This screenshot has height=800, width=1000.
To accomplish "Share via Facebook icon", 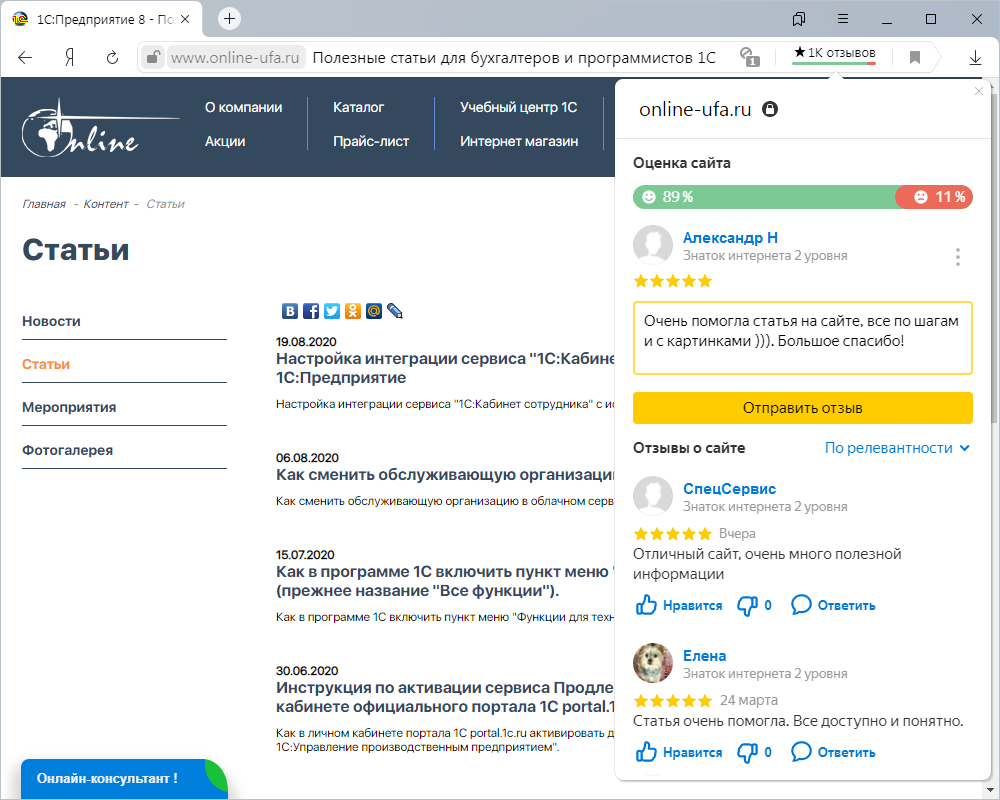I will tap(311, 311).
